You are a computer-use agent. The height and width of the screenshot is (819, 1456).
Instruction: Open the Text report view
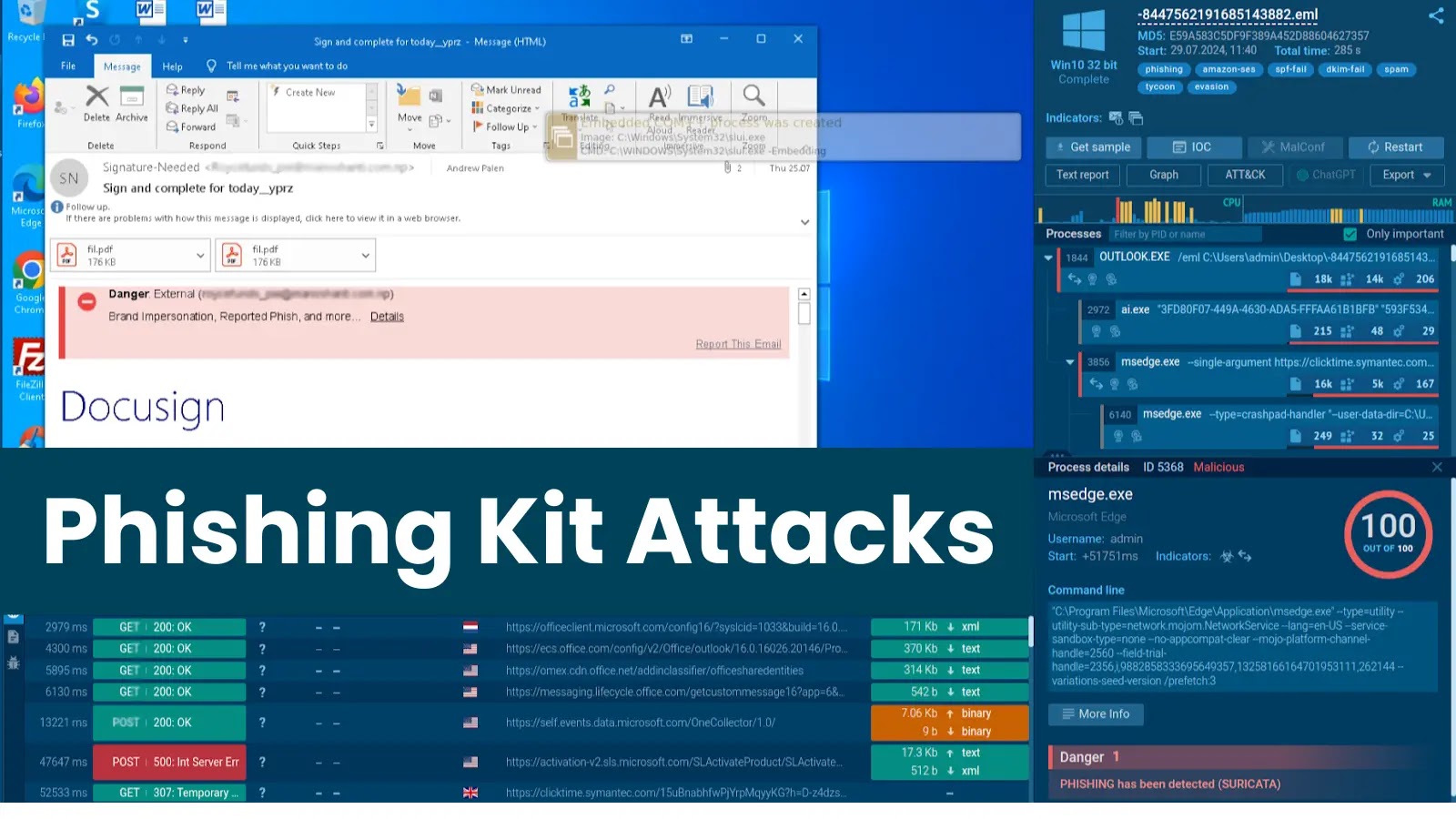coord(1083,175)
